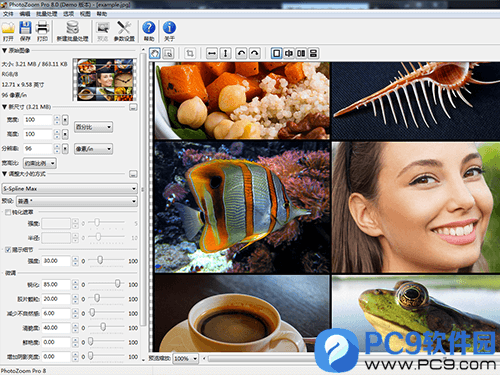The image size is (500, 375).
Task: Open the preview zoom 100% dropdown
Action: [186, 359]
